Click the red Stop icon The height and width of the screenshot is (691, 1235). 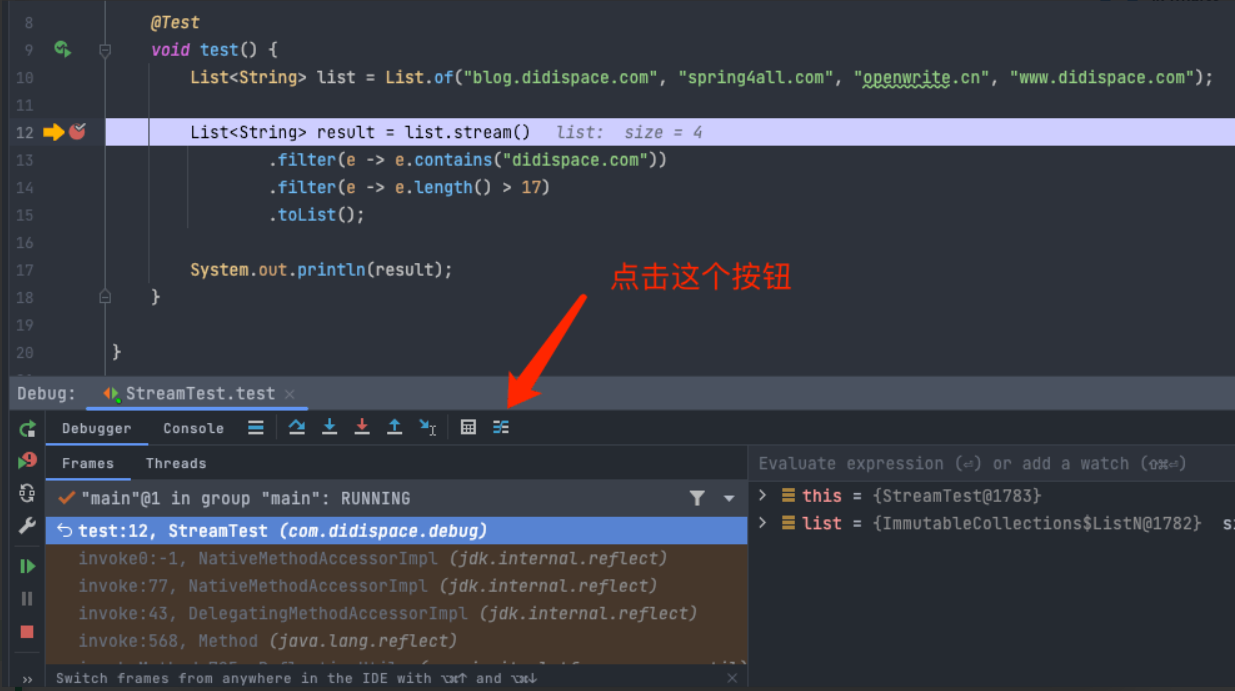(x=28, y=631)
